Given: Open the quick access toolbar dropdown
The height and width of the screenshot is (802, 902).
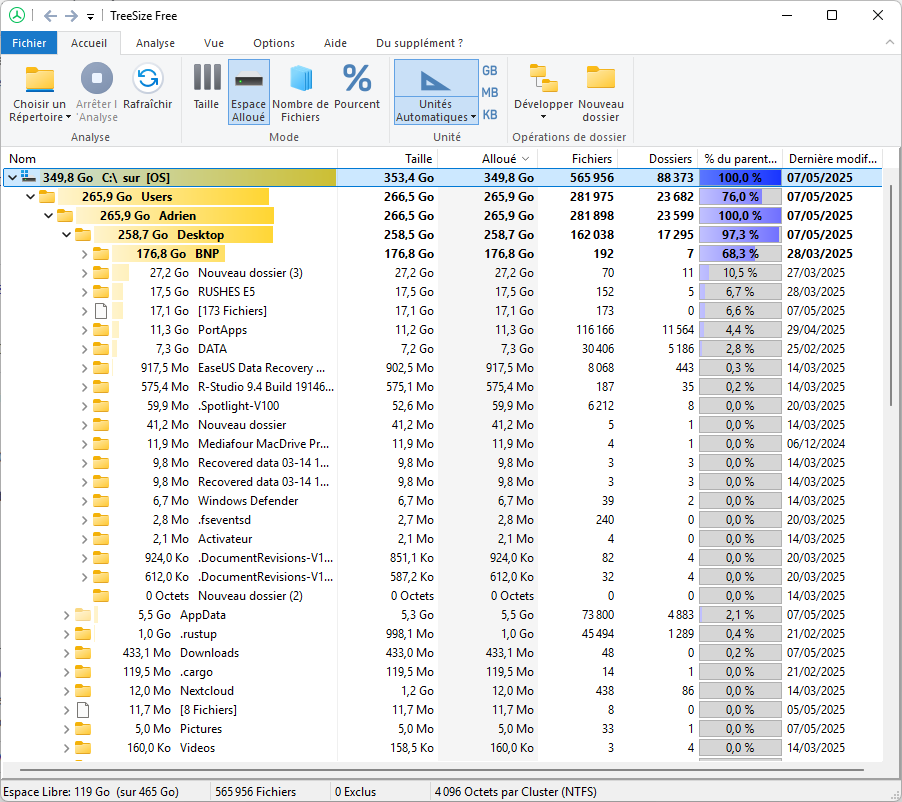Looking at the screenshot, I should point(90,17).
